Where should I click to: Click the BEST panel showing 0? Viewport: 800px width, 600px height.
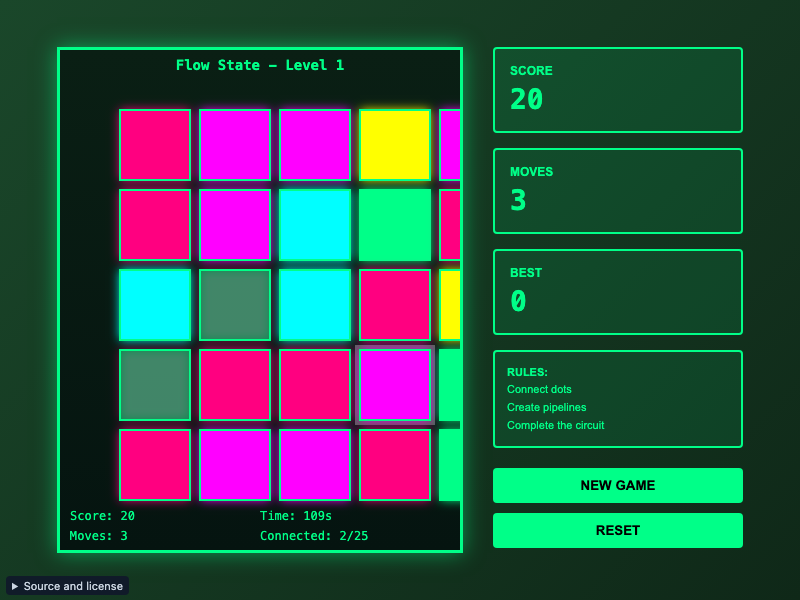tap(617, 292)
